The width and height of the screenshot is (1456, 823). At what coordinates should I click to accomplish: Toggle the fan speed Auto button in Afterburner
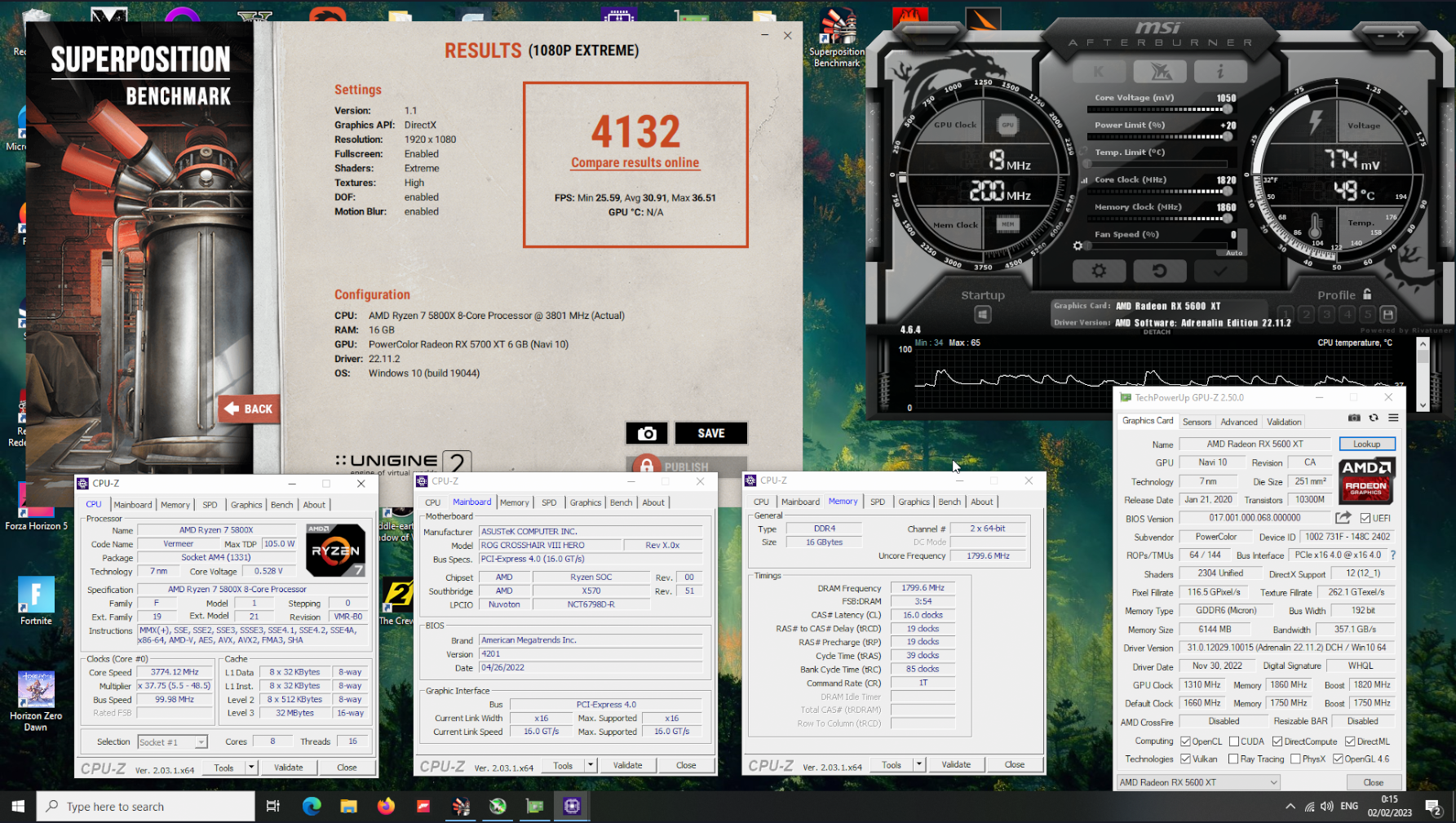(x=1234, y=253)
